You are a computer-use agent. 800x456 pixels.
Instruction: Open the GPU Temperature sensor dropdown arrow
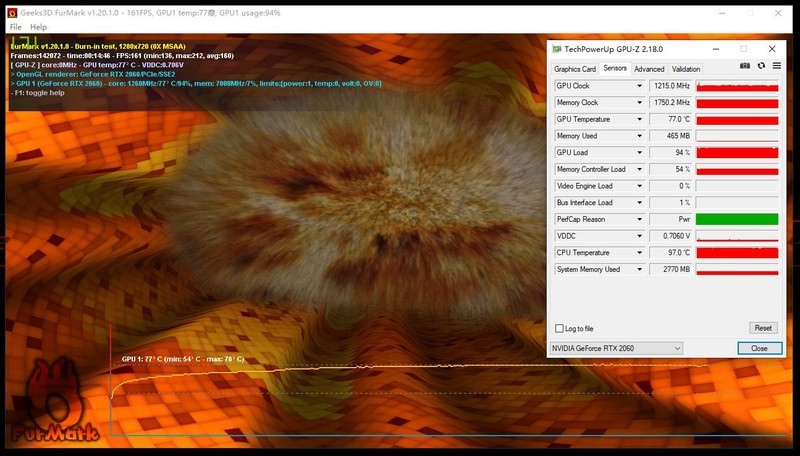click(639, 119)
